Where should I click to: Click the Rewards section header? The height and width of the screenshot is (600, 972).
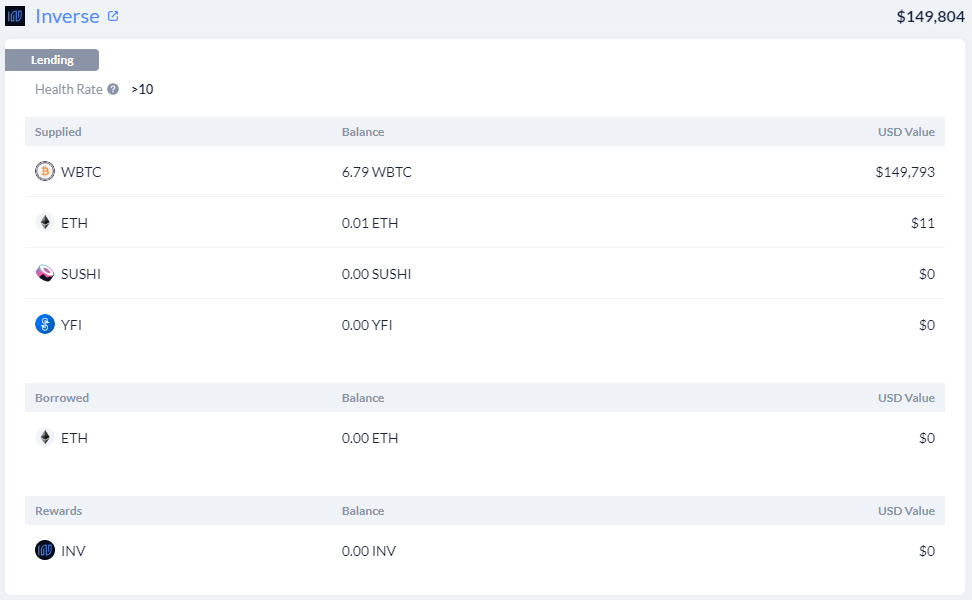pos(58,511)
